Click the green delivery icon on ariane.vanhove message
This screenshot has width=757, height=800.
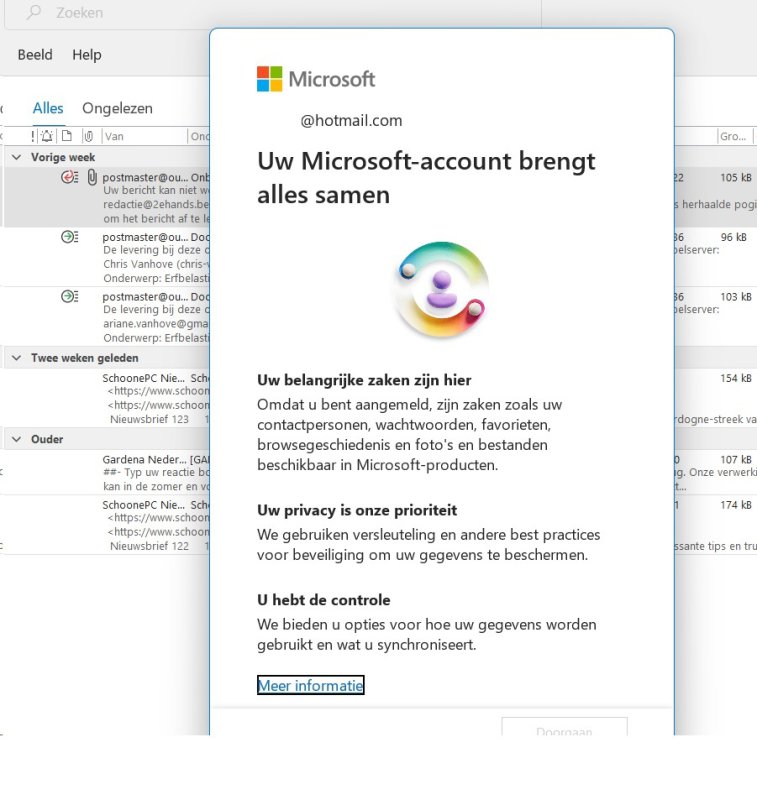(x=69, y=296)
